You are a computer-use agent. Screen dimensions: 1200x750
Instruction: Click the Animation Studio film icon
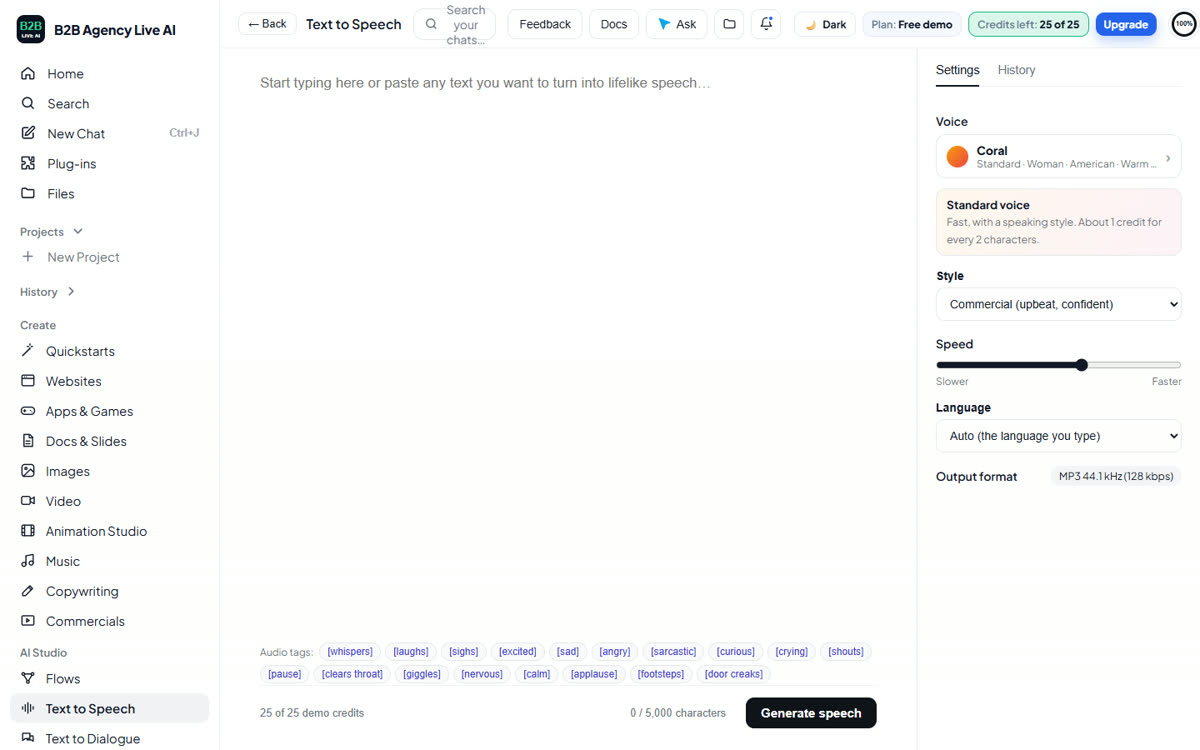point(28,531)
